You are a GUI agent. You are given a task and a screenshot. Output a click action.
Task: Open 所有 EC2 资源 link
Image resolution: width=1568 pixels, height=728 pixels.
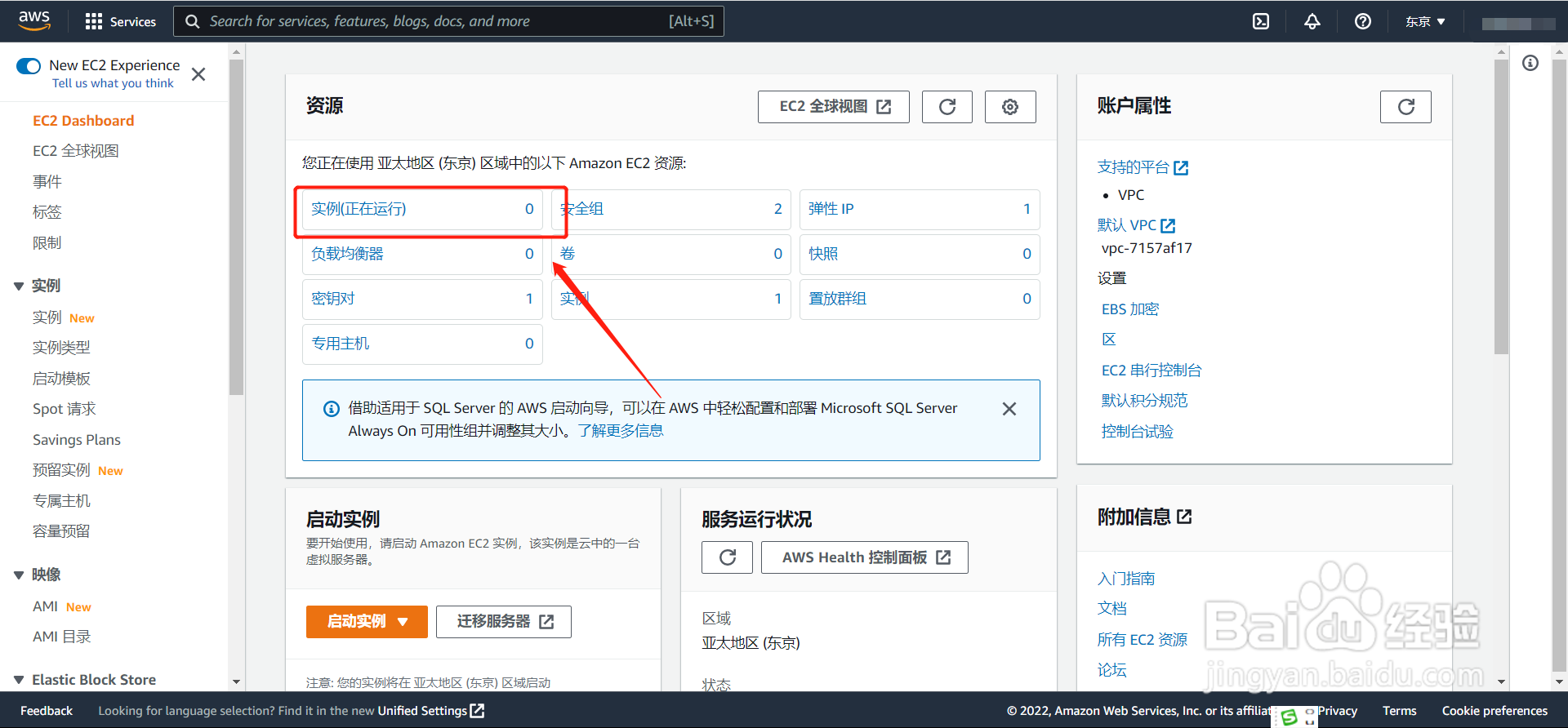(x=1143, y=640)
